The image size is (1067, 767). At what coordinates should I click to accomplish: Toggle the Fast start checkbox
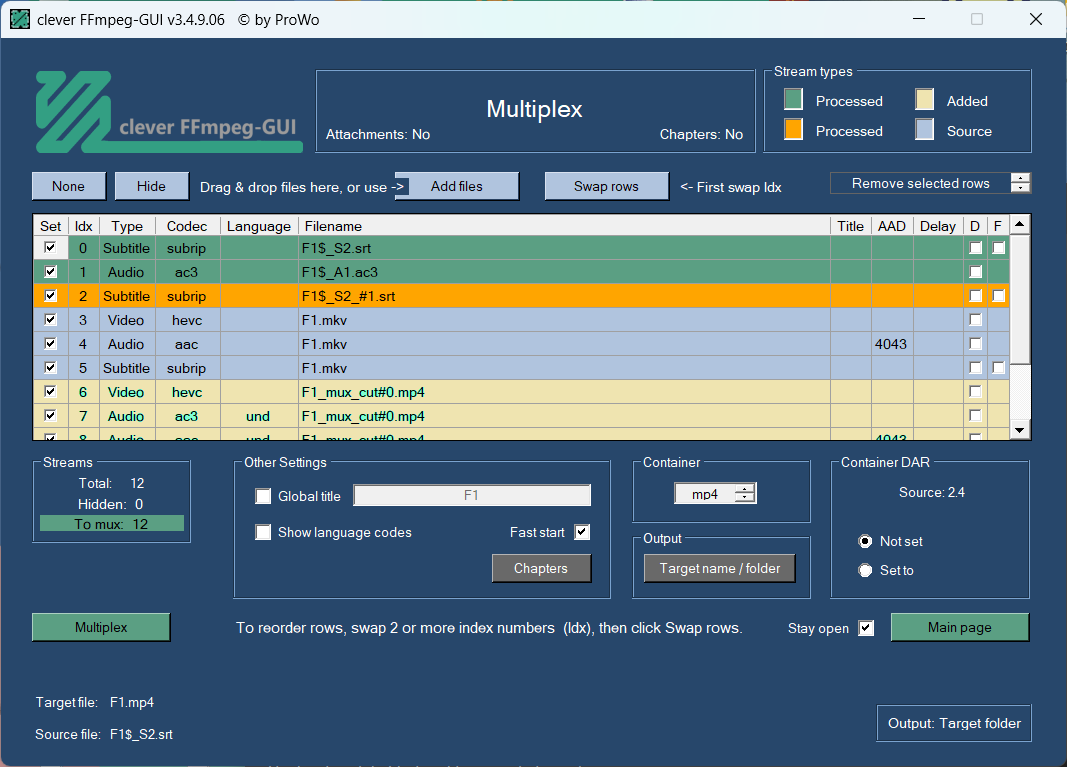tap(582, 532)
